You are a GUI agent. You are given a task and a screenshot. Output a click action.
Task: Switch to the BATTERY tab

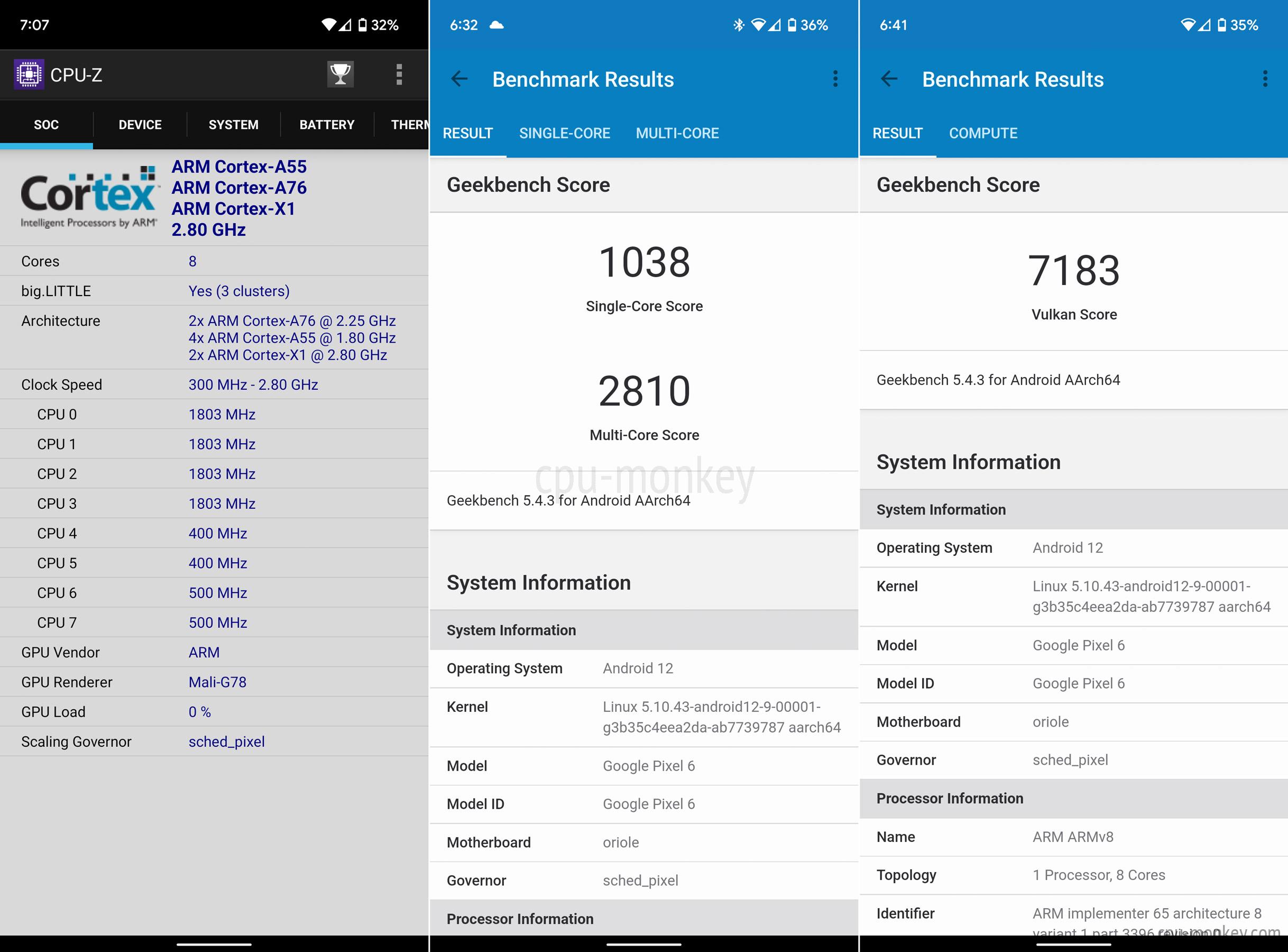tap(327, 124)
